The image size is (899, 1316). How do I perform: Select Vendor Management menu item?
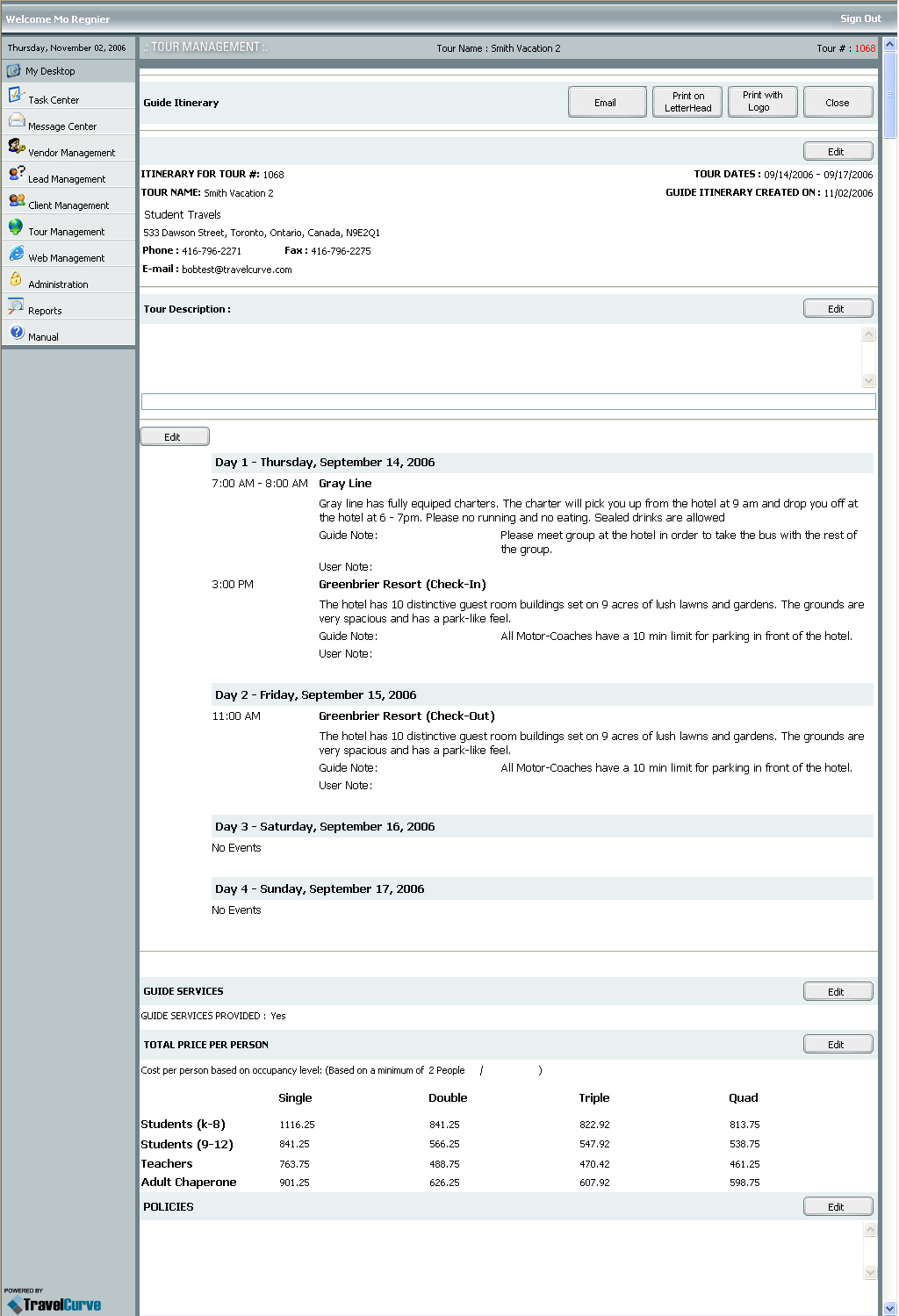coord(71,153)
